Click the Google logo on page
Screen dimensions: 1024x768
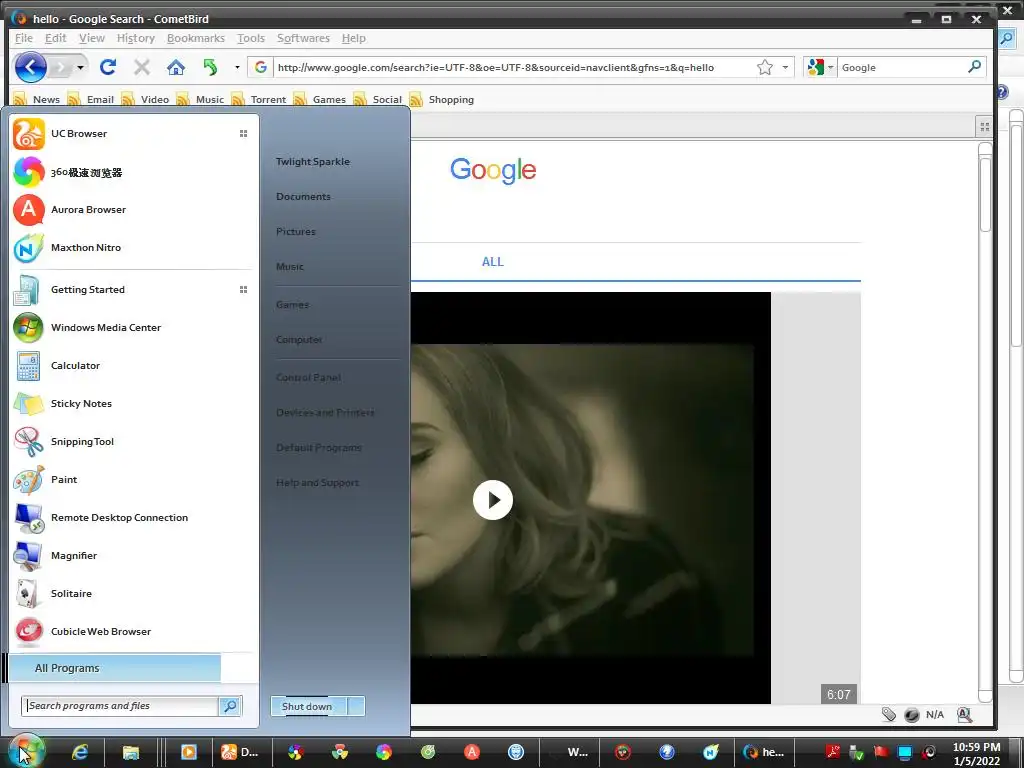click(493, 170)
